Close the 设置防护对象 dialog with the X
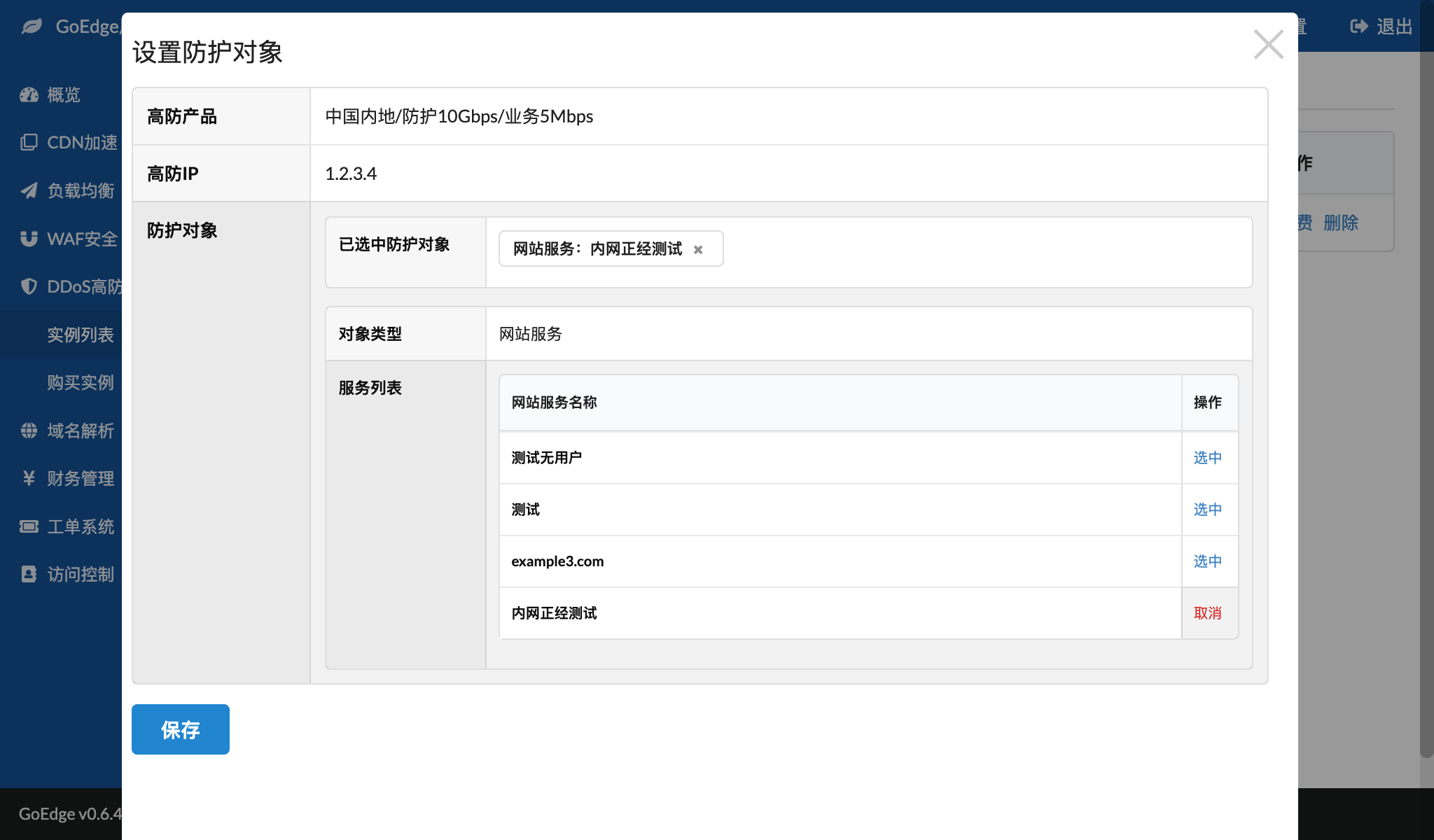1434x840 pixels. click(x=1268, y=45)
